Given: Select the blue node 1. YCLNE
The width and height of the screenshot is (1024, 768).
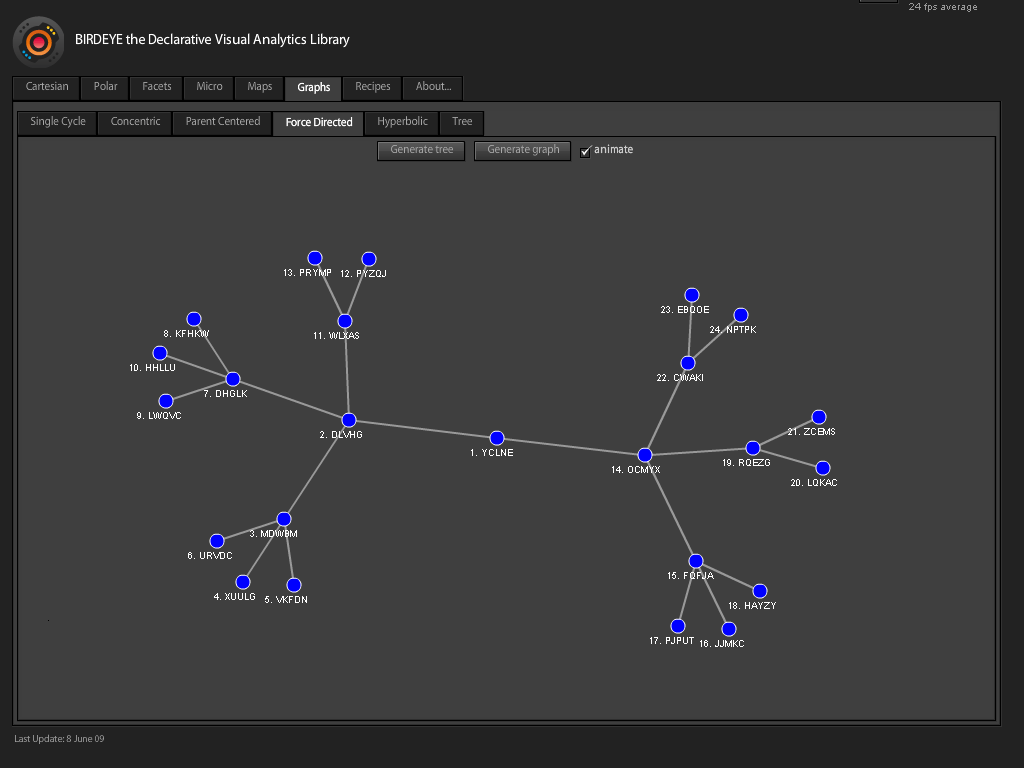Looking at the screenshot, I should click(x=497, y=438).
